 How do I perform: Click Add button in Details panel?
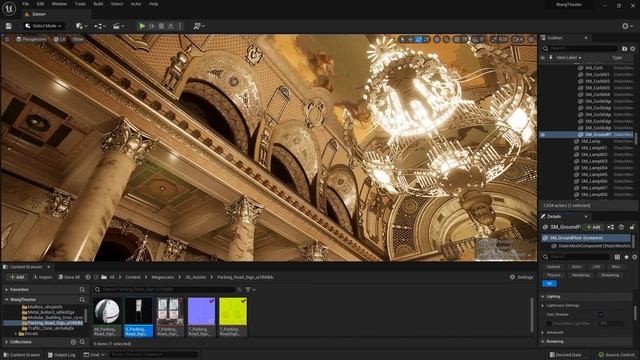tap(593, 227)
